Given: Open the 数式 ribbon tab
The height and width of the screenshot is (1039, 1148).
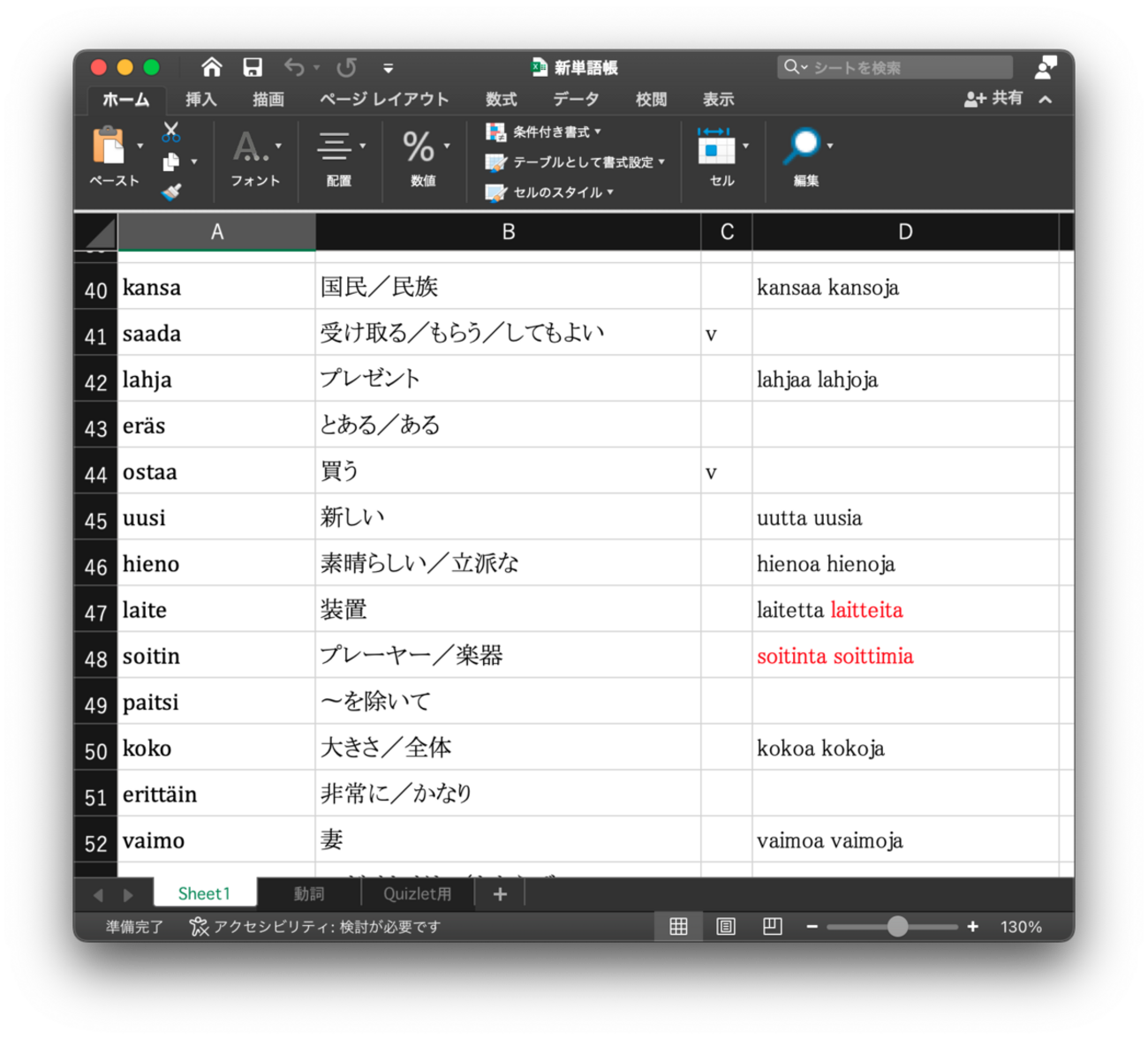Looking at the screenshot, I should pyautogui.click(x=501, y=100).
